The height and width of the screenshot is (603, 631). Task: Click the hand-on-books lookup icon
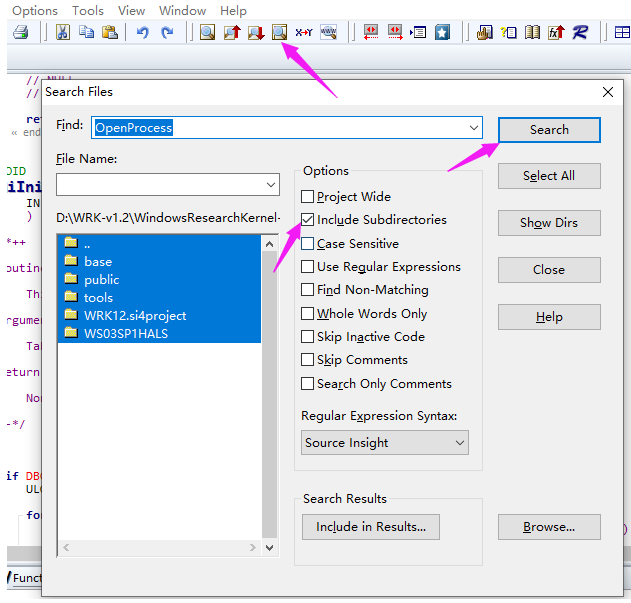pos(485,32)
